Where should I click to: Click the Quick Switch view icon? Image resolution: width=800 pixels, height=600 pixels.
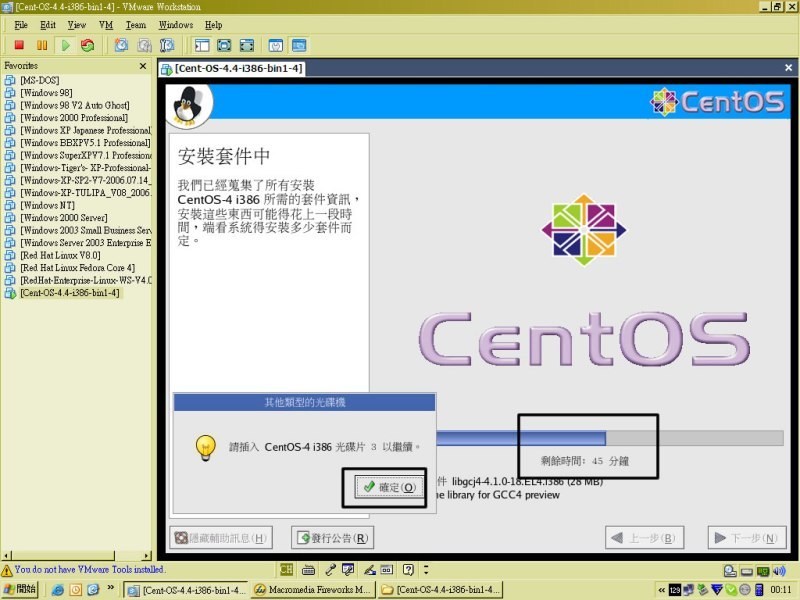click(224, 45)
